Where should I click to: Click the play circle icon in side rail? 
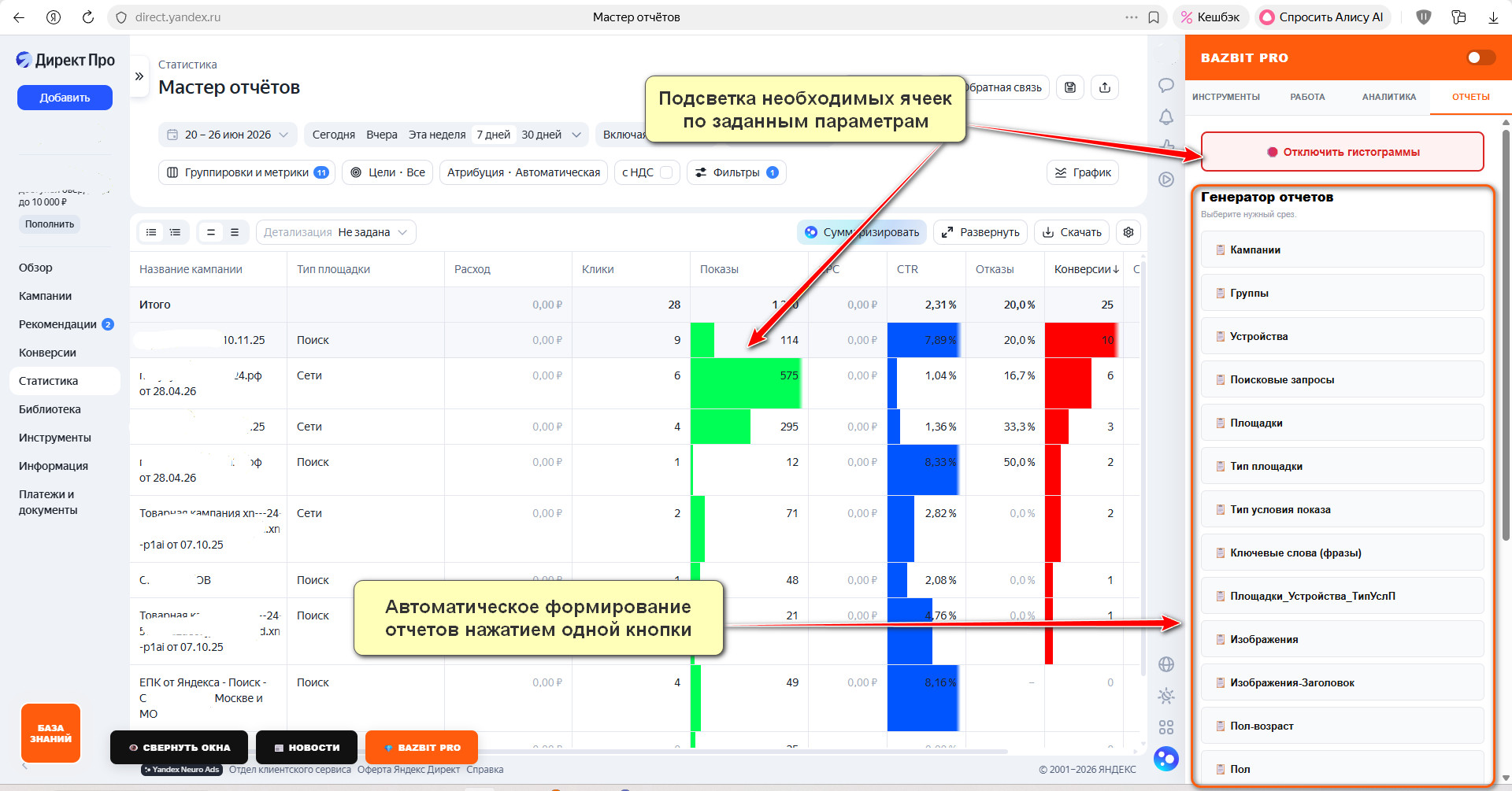pos(1166,179)
